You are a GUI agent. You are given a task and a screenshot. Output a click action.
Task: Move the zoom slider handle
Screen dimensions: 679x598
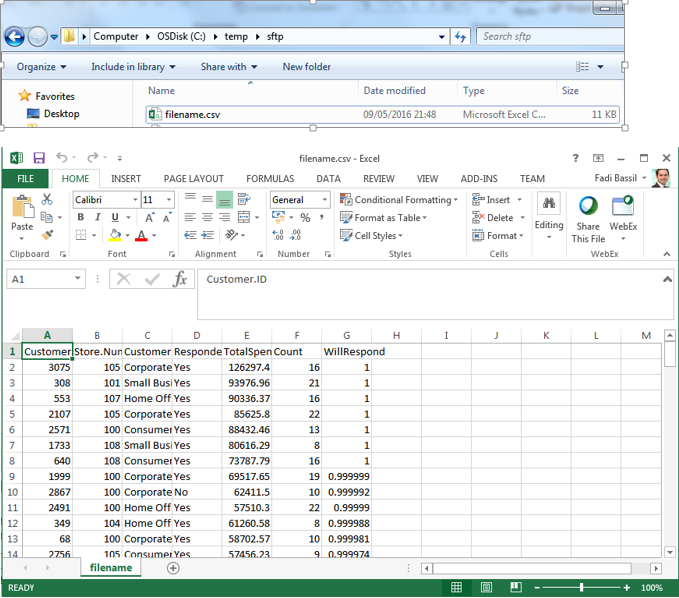pyautogui.click(x=581, y=587)
